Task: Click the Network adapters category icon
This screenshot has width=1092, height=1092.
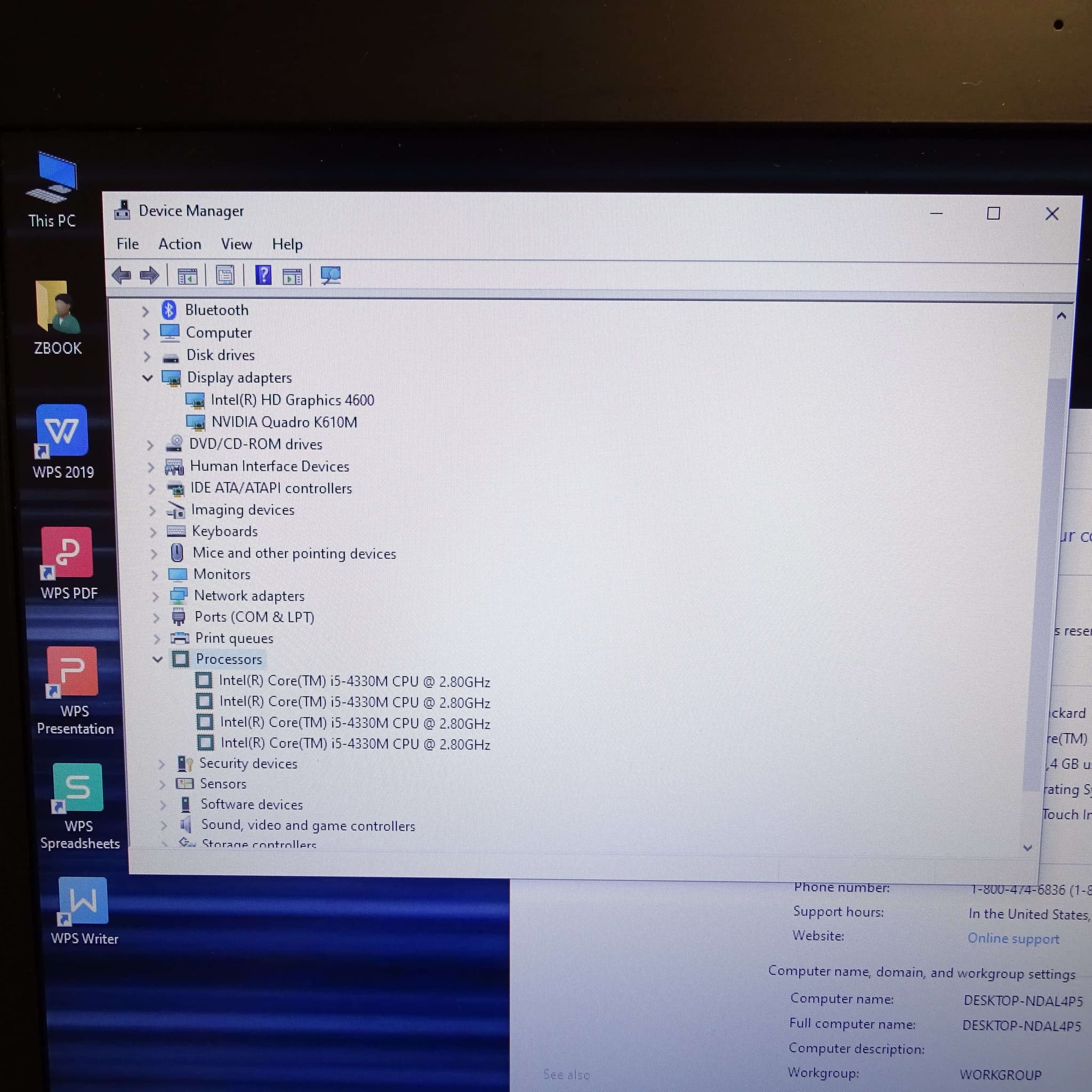Action: pyautogui.click(x=179, y=595)
